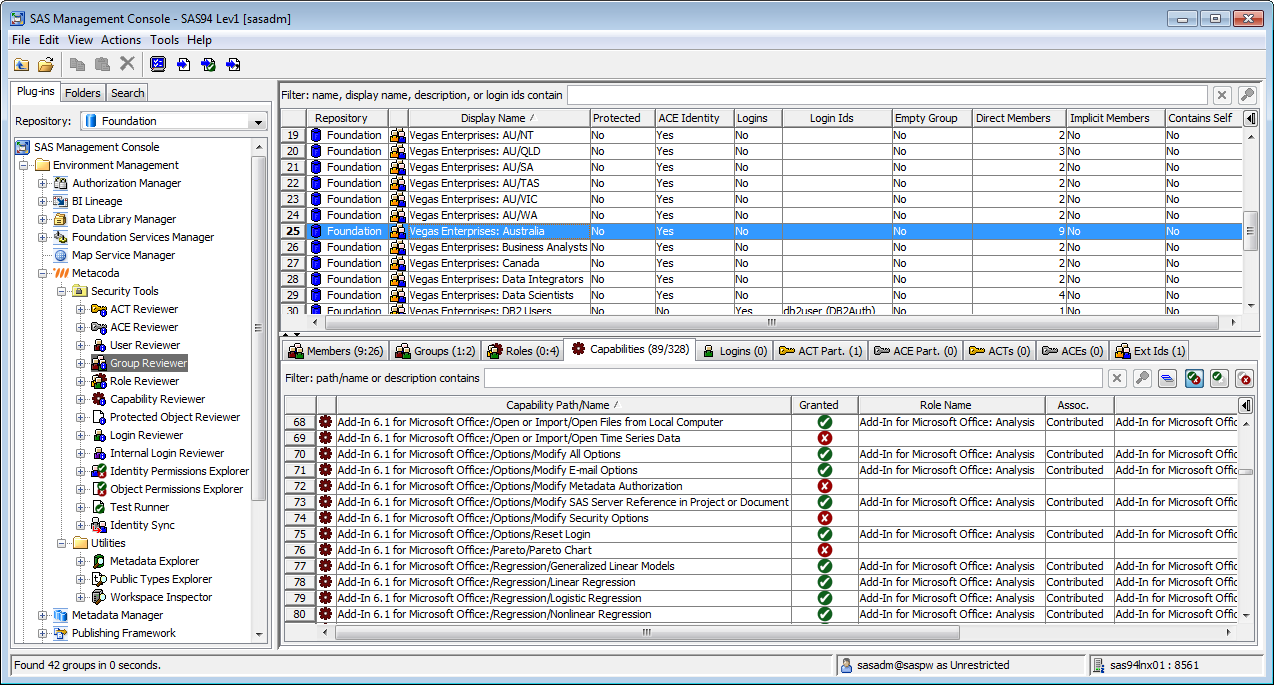Click the Capability Reviewer icon in tree

(x=99, y=399)
